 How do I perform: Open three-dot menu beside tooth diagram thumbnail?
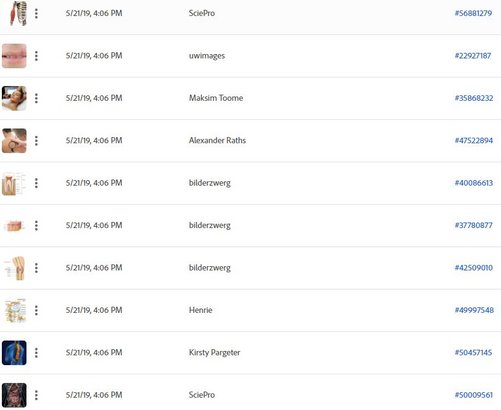(36, 183)
